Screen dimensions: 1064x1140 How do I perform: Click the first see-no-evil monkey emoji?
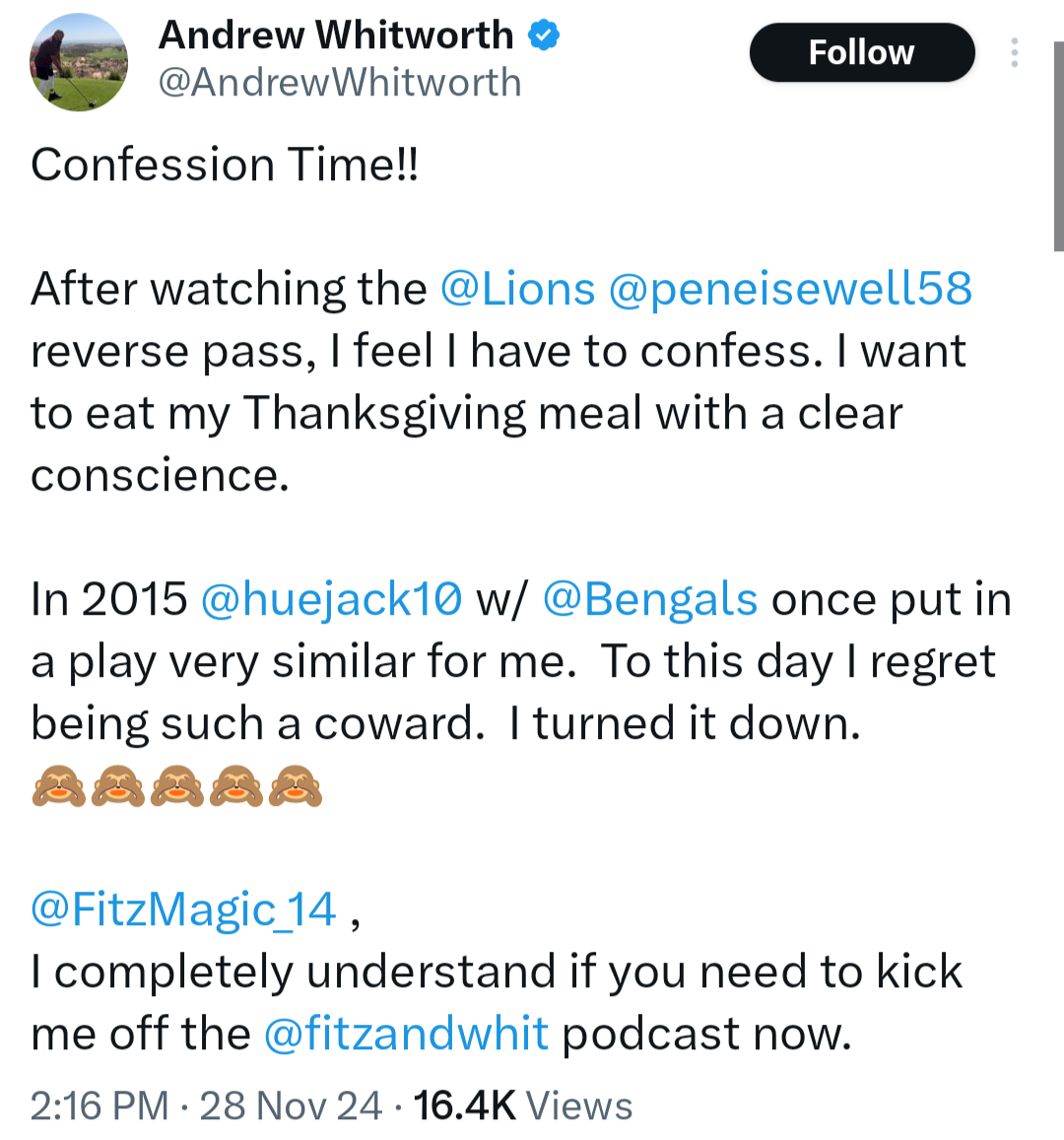pyautogui.click(x=58, y=786)
